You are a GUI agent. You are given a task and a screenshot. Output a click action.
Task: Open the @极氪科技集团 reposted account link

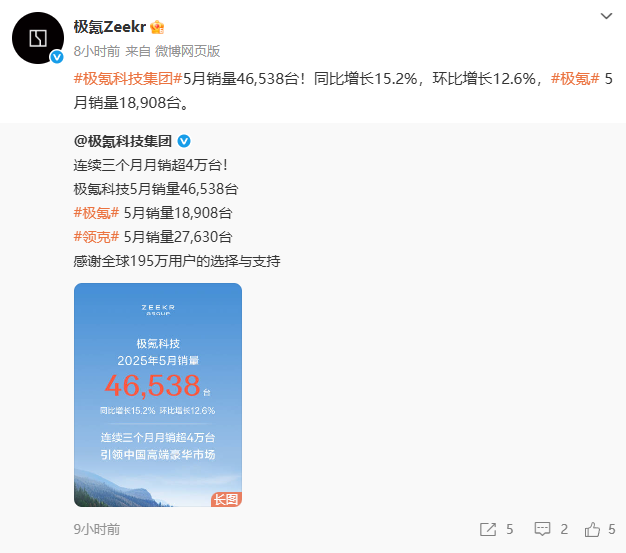coord(123,141)
